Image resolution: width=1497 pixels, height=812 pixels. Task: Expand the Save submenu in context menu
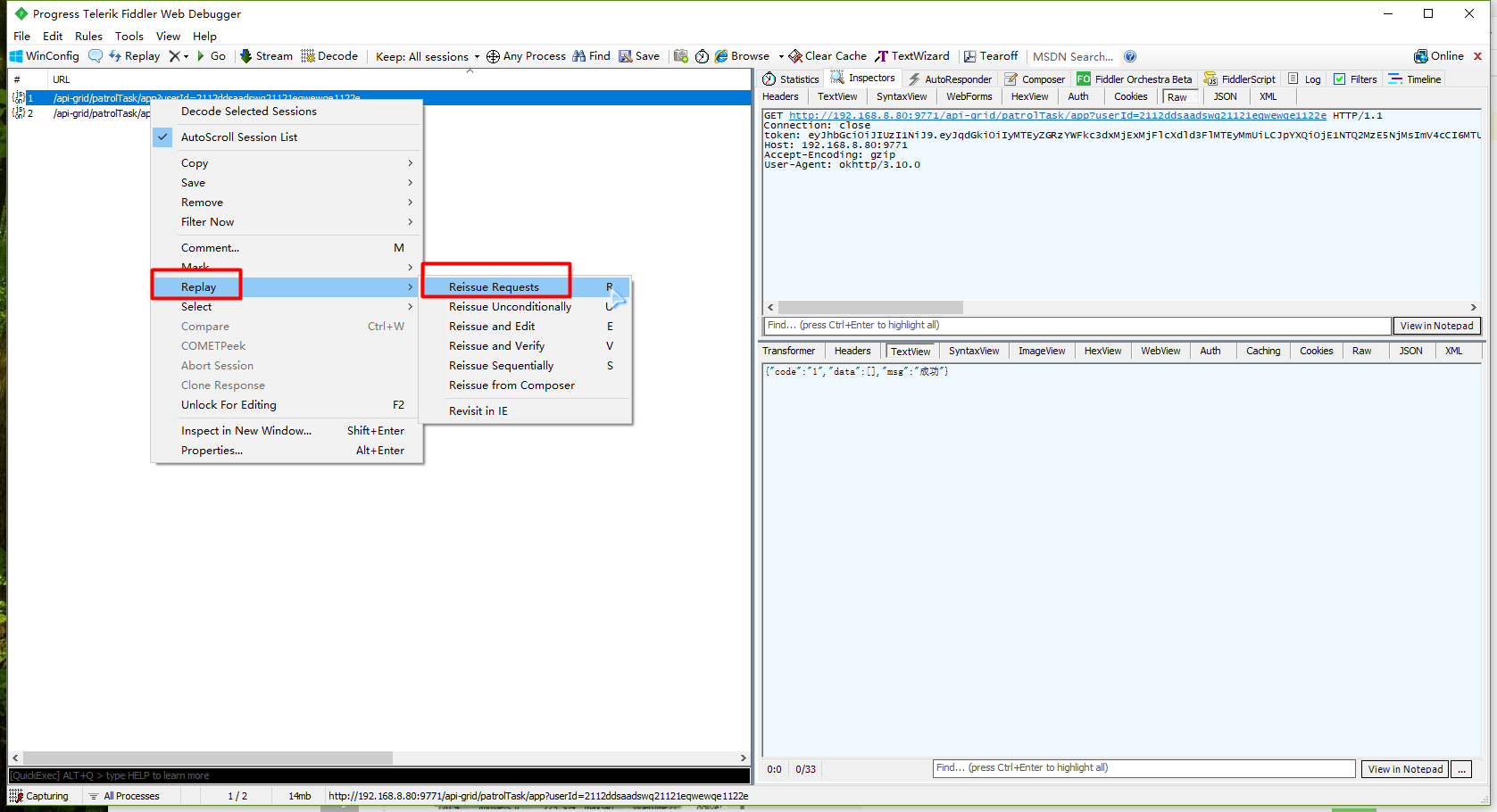(287, 182)
